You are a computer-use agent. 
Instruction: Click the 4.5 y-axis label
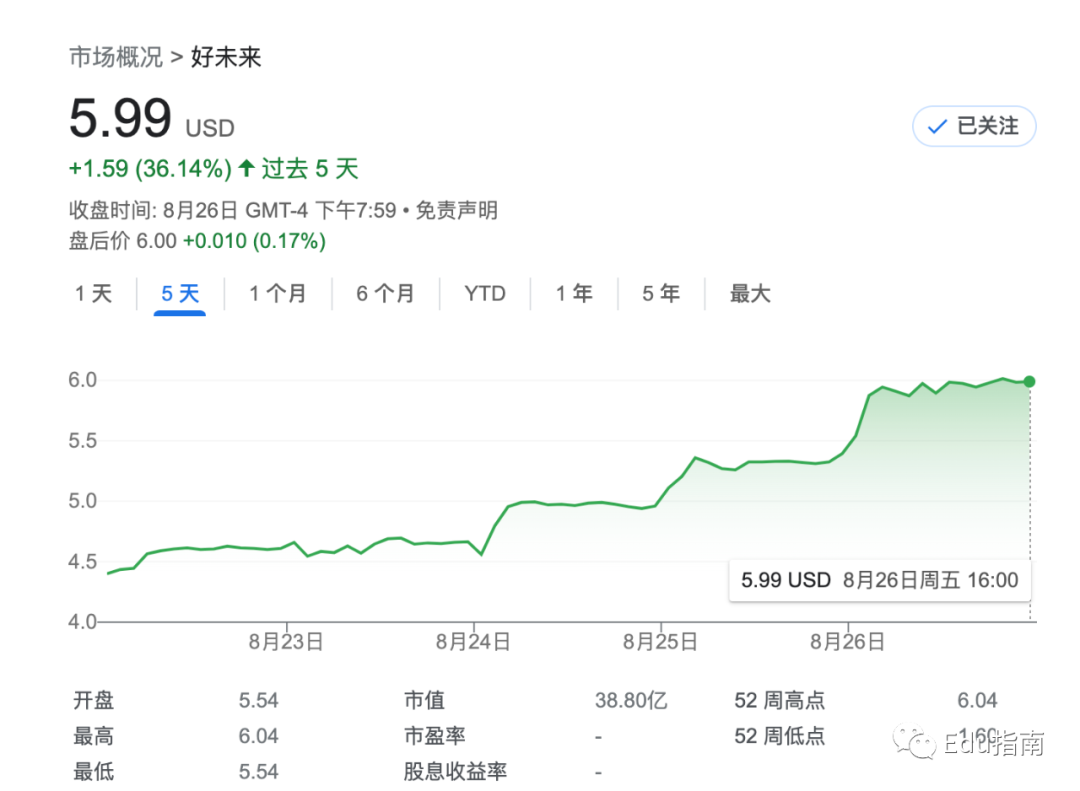(x=82, y=562)
